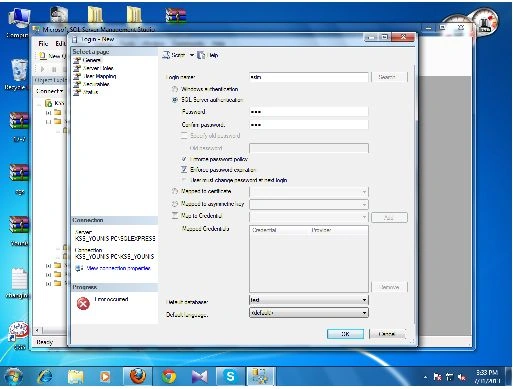This screenshot has height=389, width=513.
Task: Open Windows Media Player from the taskbar
Action: tap(105, 377)
